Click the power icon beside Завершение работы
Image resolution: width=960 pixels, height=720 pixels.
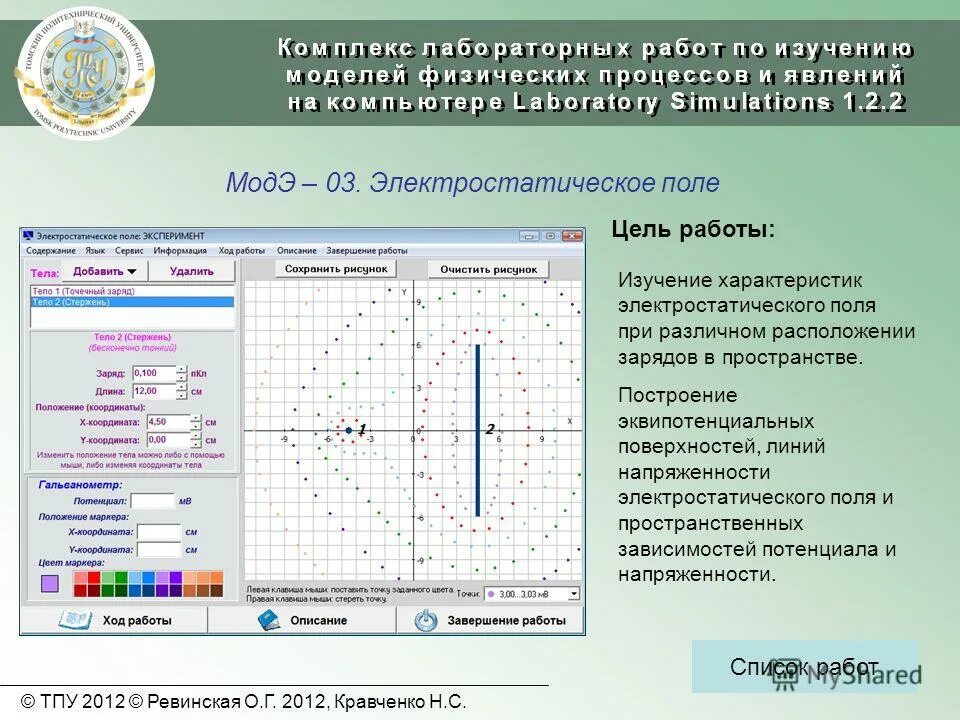point(426,620)
